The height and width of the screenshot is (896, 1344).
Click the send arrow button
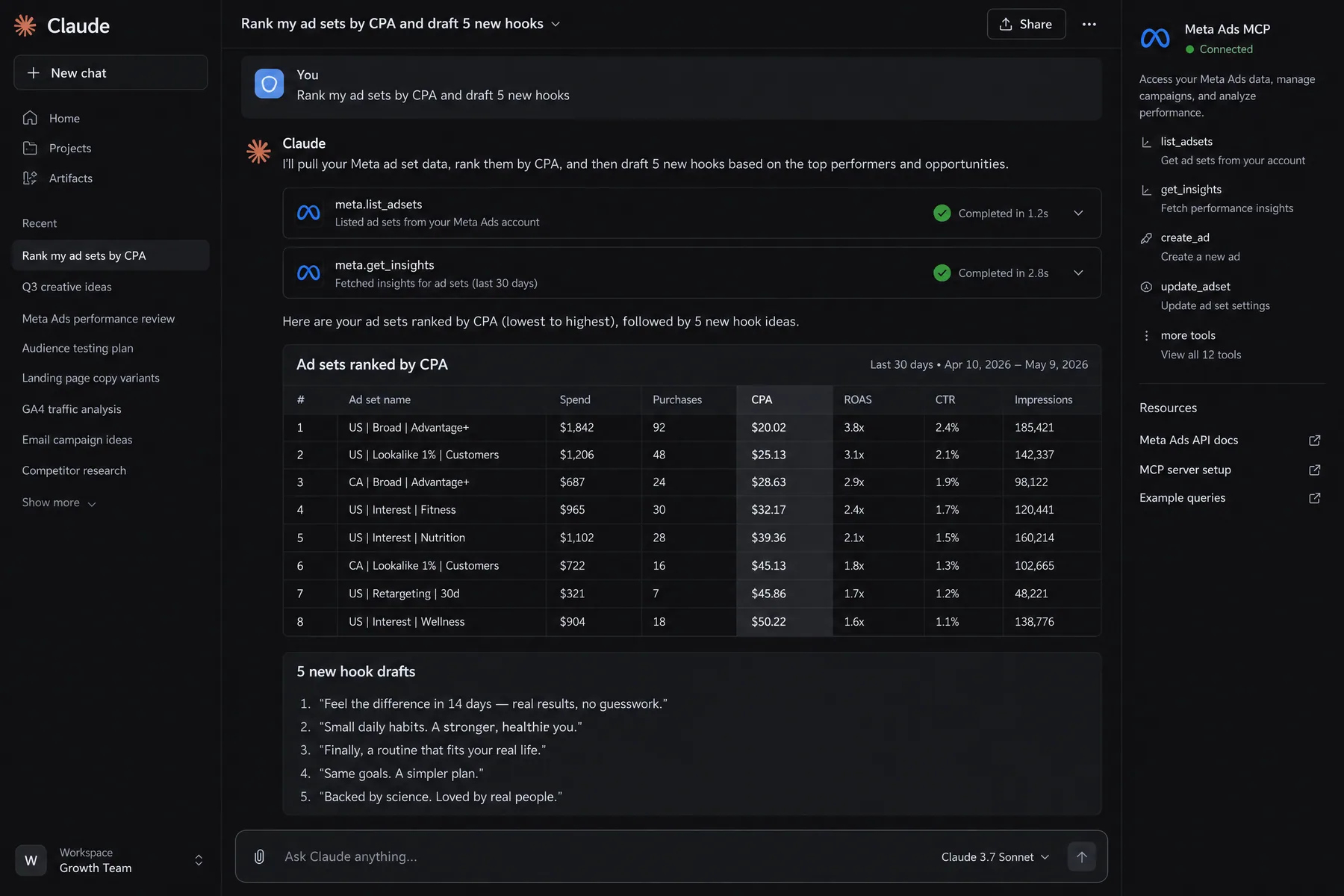click(x=1081, y=856)
